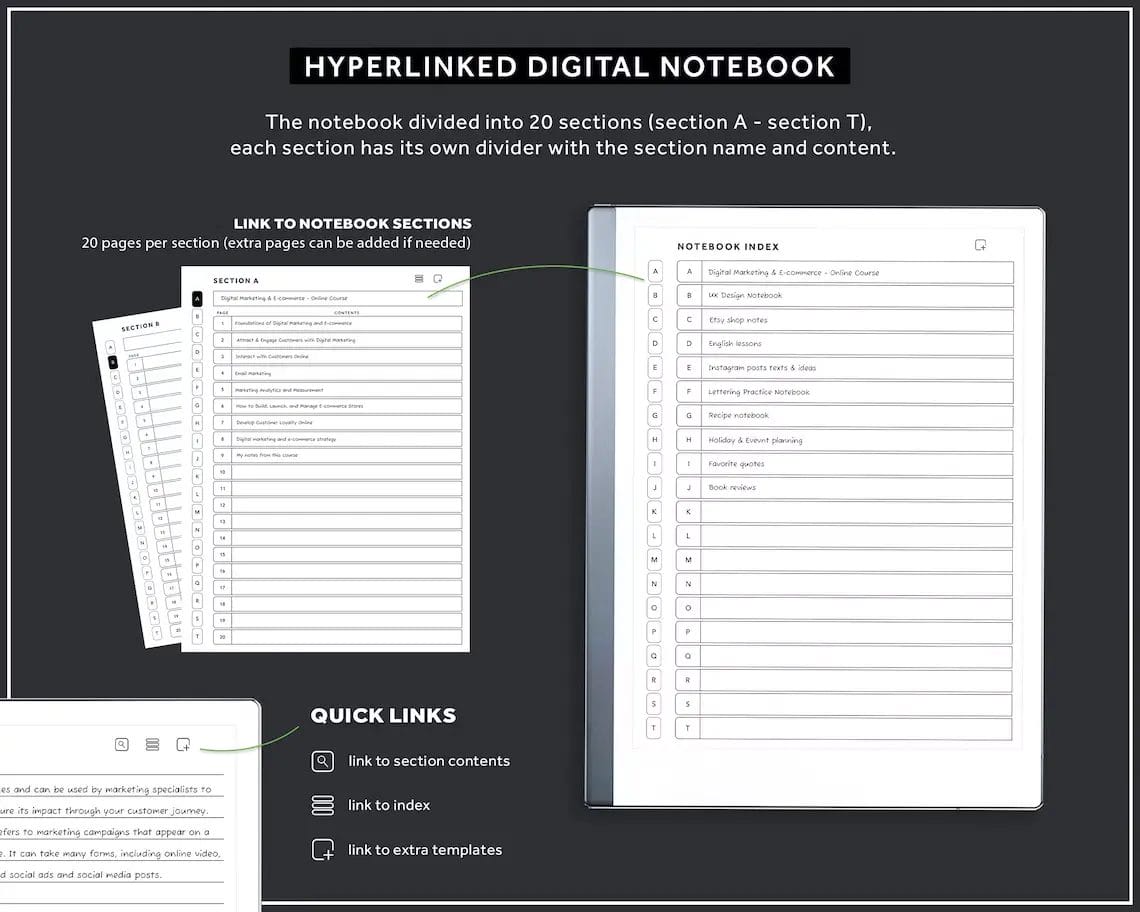Click stacked-lines icon beside 'link to index'
Image resolution: width=1140 pixels, height=912 pixels.
(322, 805)
